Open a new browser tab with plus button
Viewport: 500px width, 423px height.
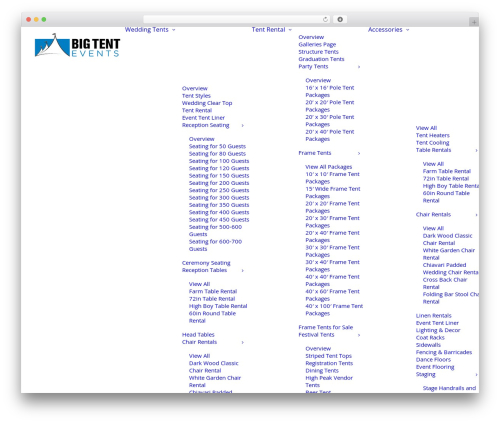tap(474, 22)
